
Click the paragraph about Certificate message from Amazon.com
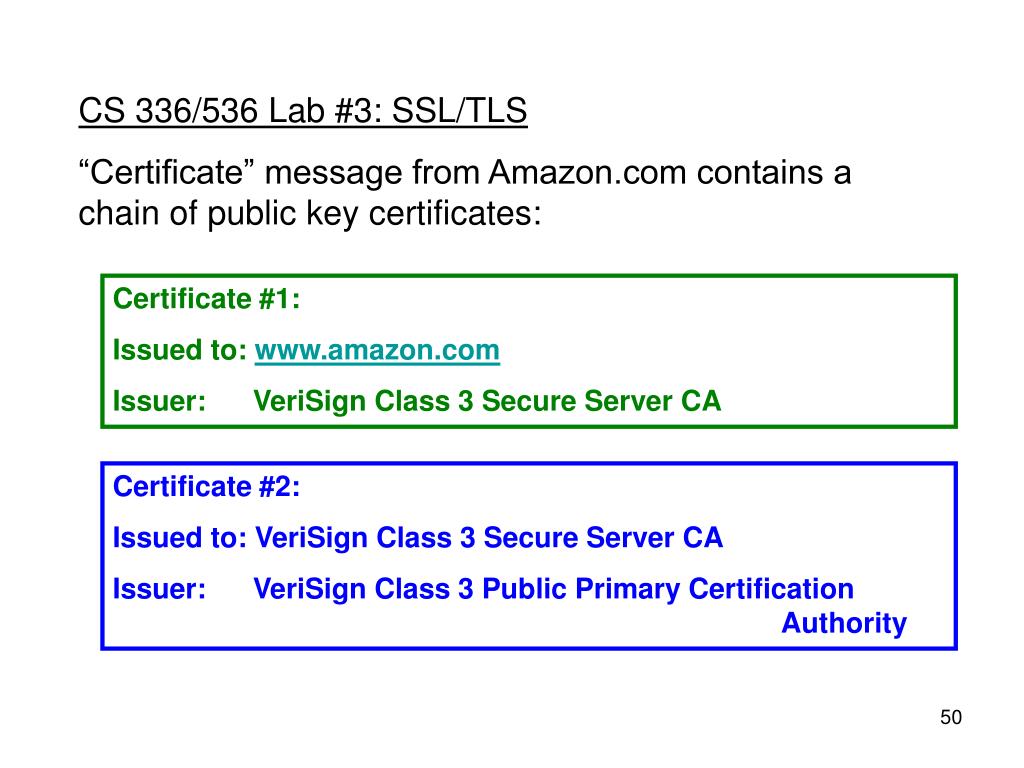[464, 193]
